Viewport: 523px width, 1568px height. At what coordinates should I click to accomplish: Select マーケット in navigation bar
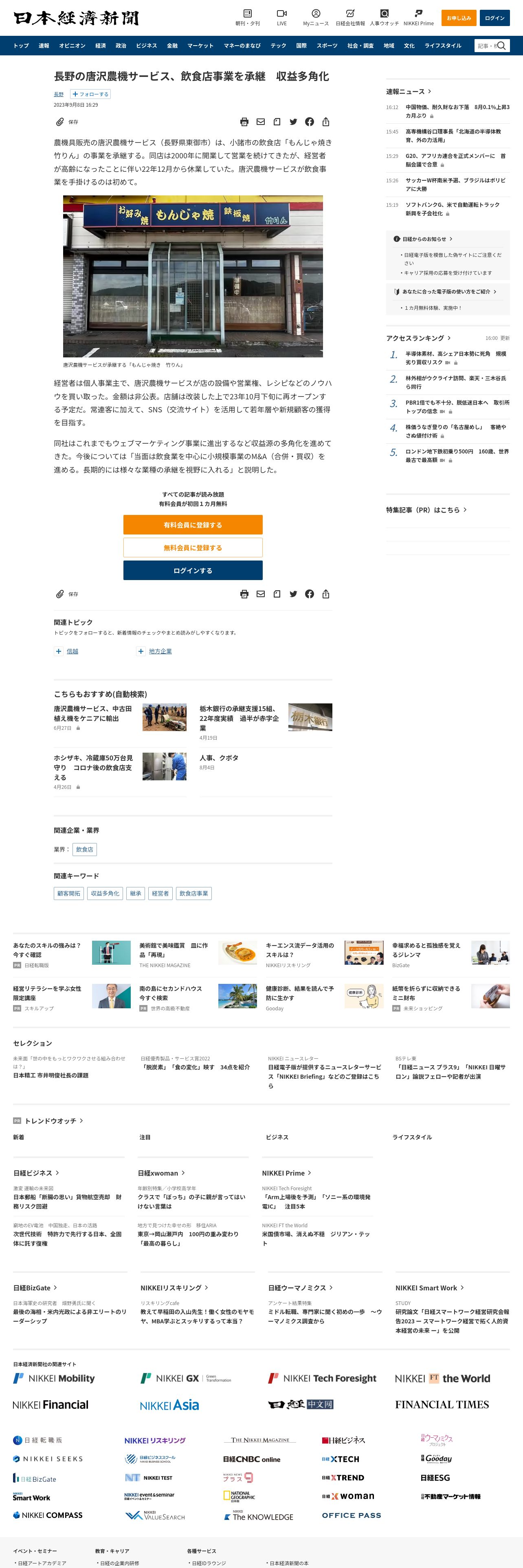(200, 46)
